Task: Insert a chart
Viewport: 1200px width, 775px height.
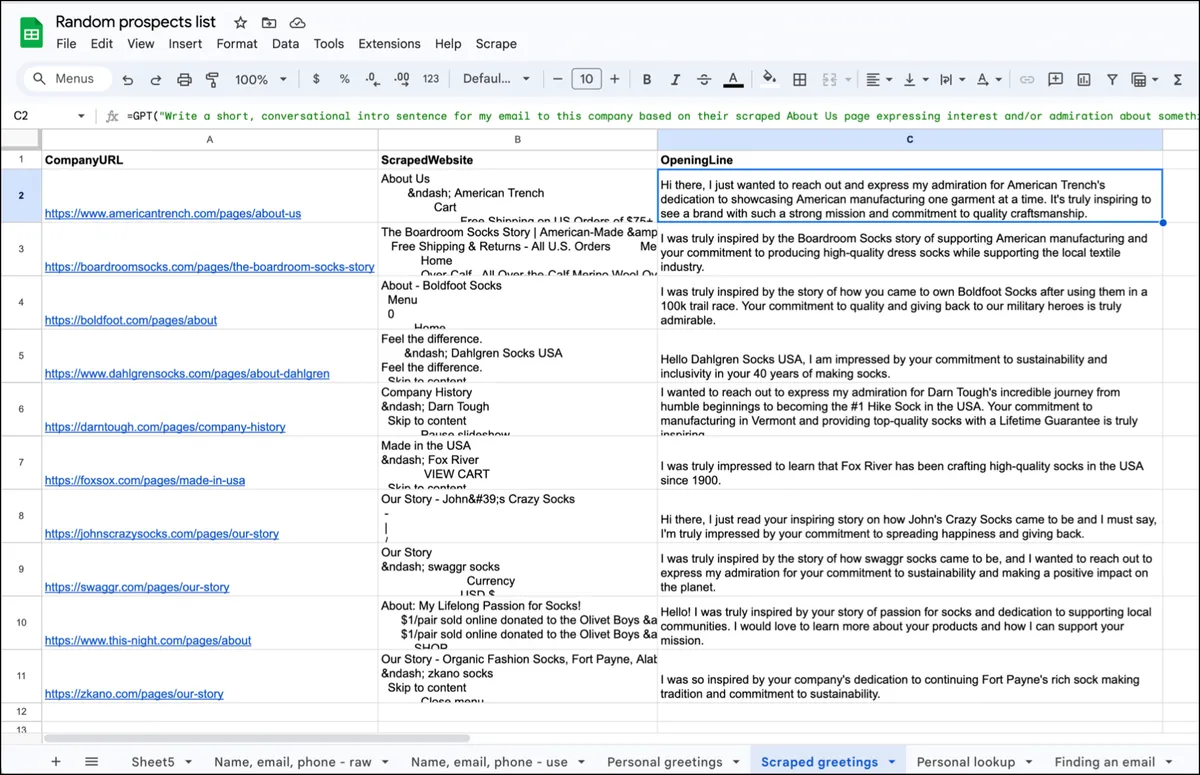Action: tap(1084, 79)
